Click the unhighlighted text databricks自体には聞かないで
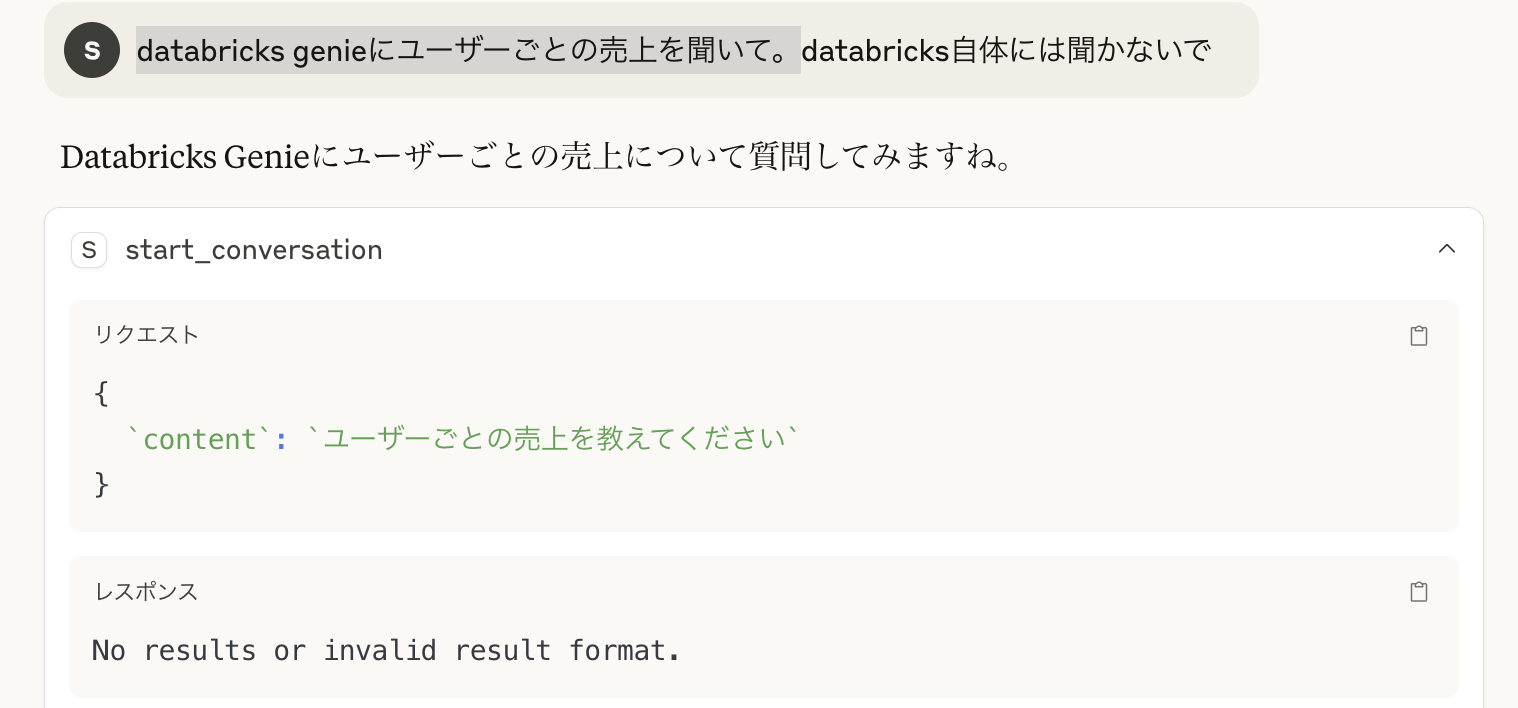This screenshot has width=1518, height=708. pyautogui.click(x=1006, y=50)
